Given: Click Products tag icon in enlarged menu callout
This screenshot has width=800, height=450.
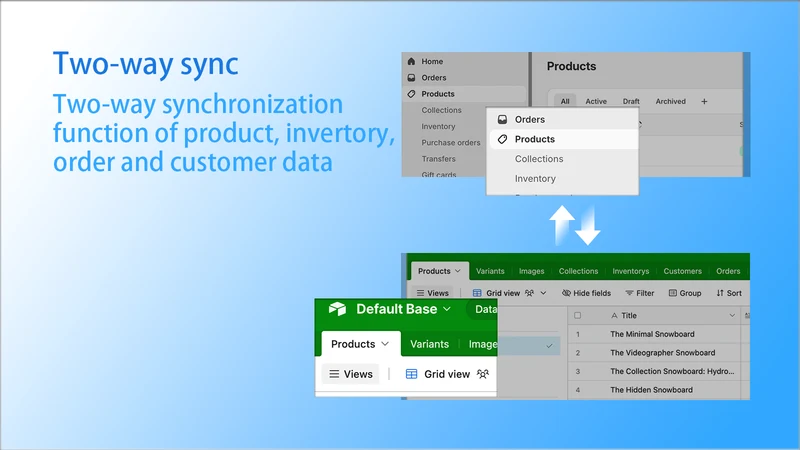Looking at the screenshot, I should (503, 139).
